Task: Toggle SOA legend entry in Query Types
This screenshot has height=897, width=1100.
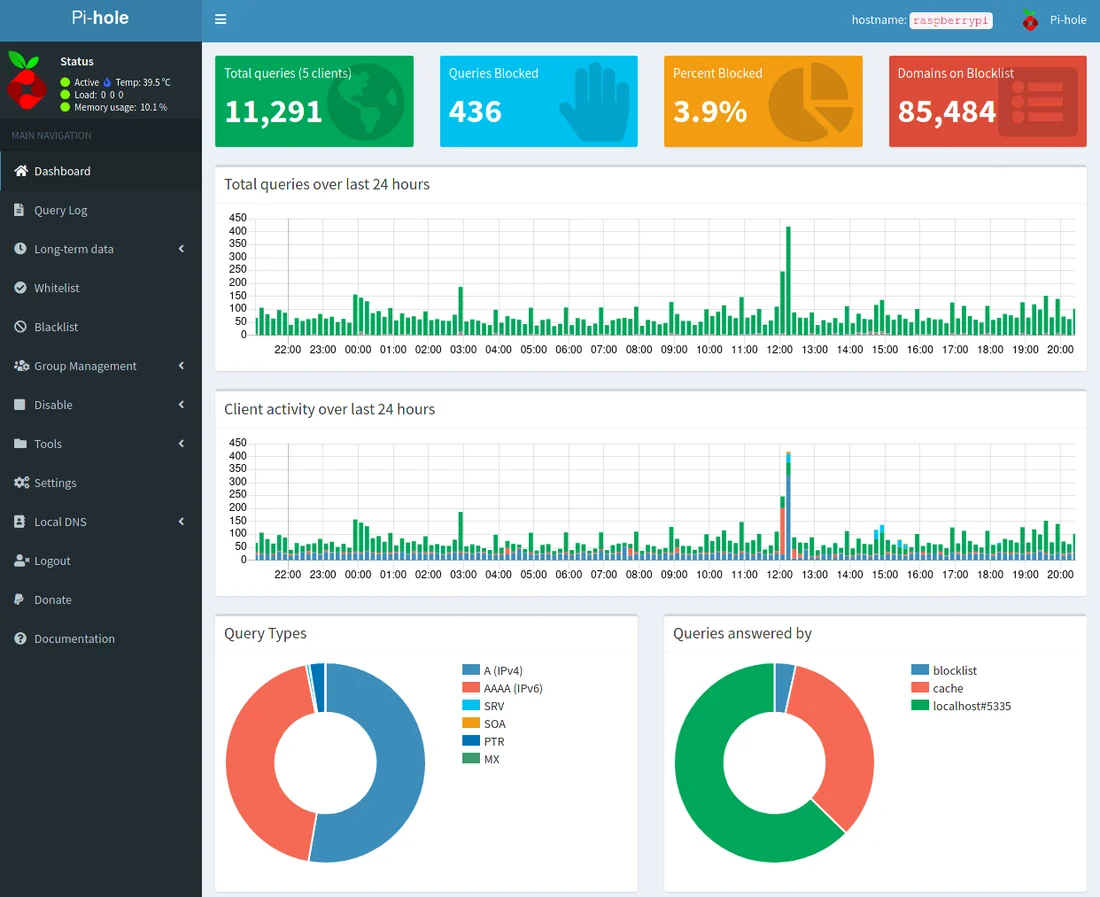Action: click(484, 723)
